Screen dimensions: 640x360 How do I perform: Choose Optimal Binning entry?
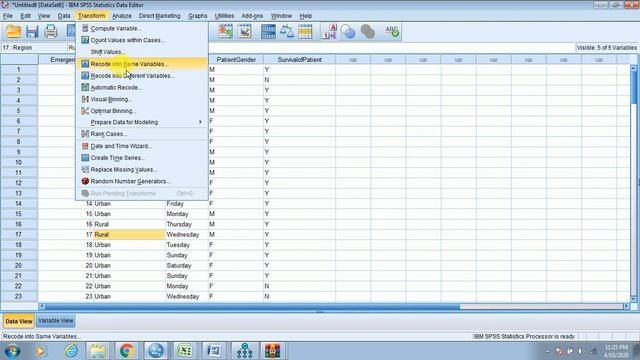[x=142, y=111]
